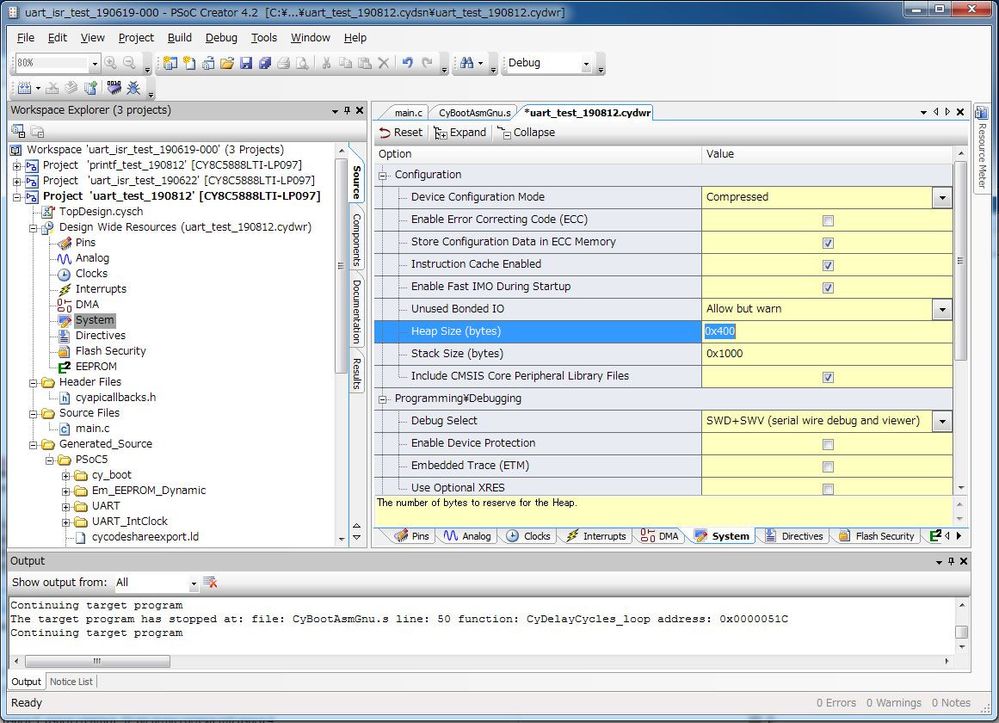999x723 pixels.
Task: Click the Debug bug icon
Action: [133, 89]
